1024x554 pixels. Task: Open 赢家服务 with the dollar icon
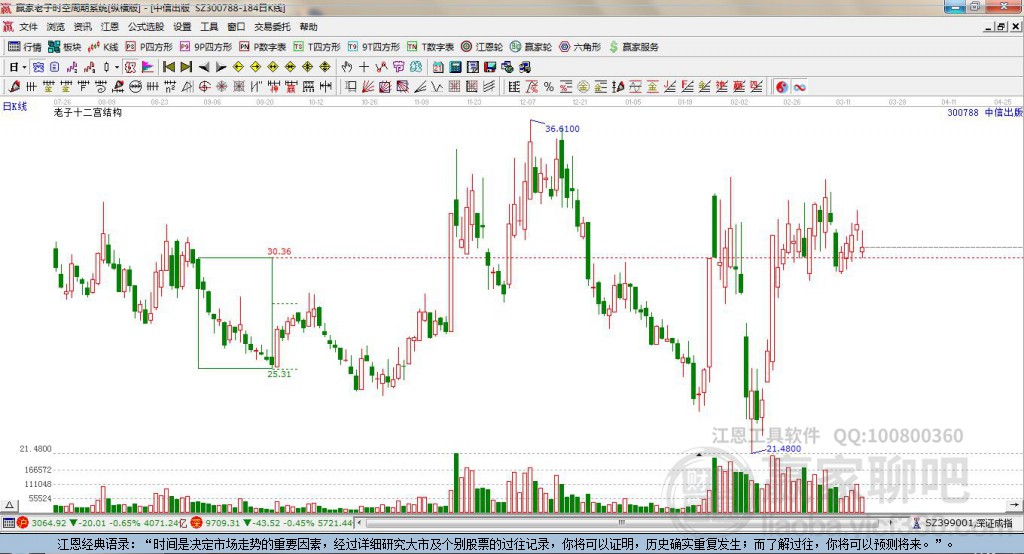(x=634, y=46)
